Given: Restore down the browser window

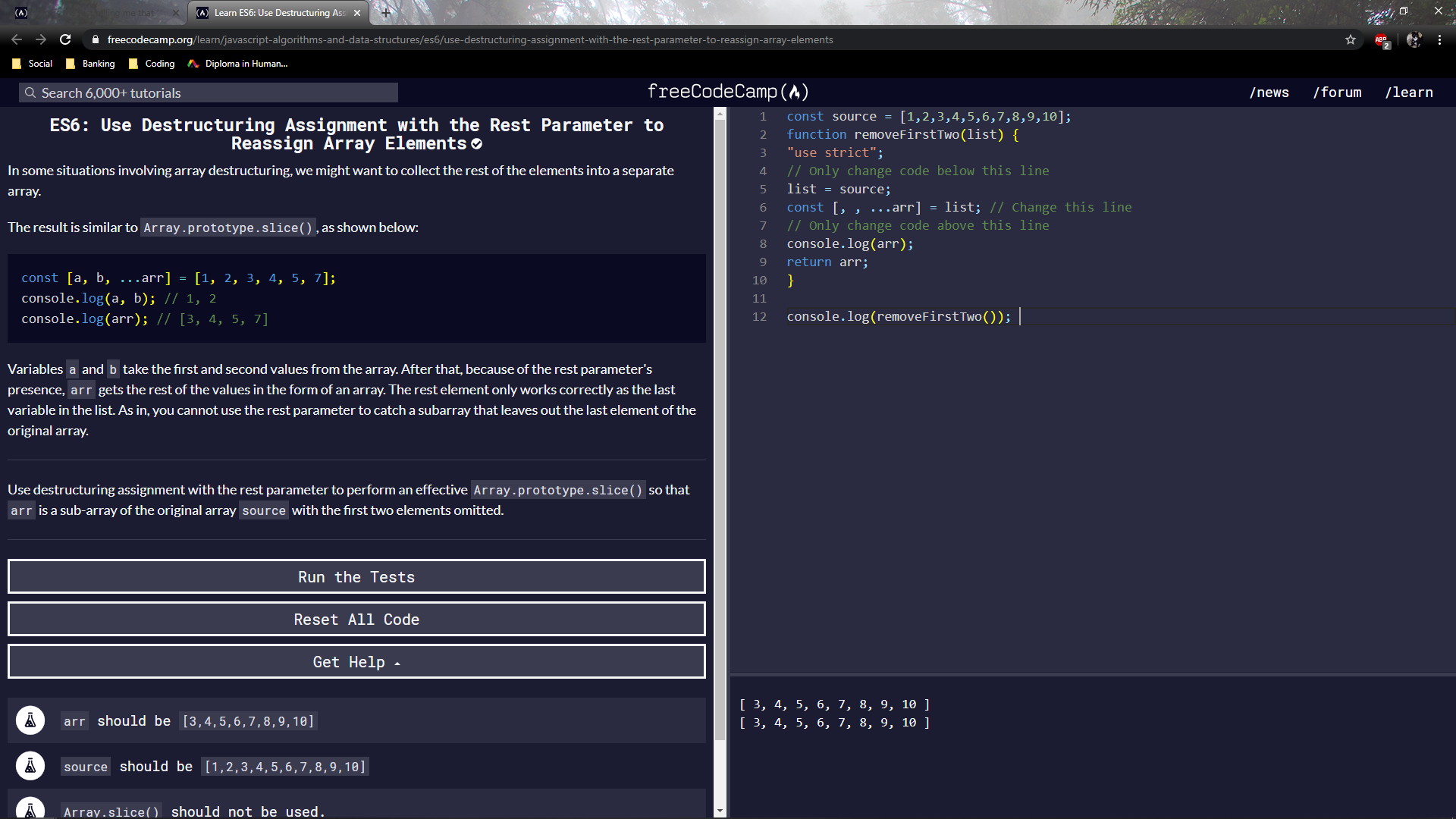Looking at the screenshot, I should (x=1404, y=11).
